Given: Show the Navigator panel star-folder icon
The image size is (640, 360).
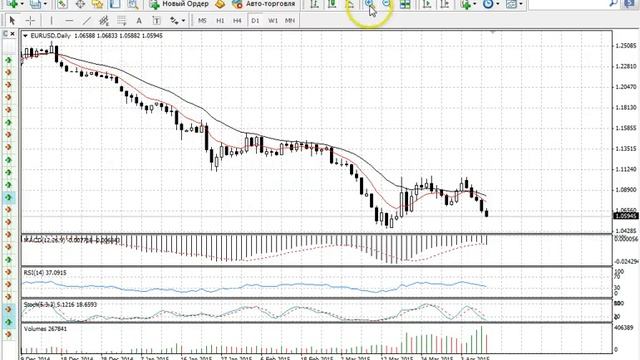Looking at the screenshot, I should [x=98, y=4].
